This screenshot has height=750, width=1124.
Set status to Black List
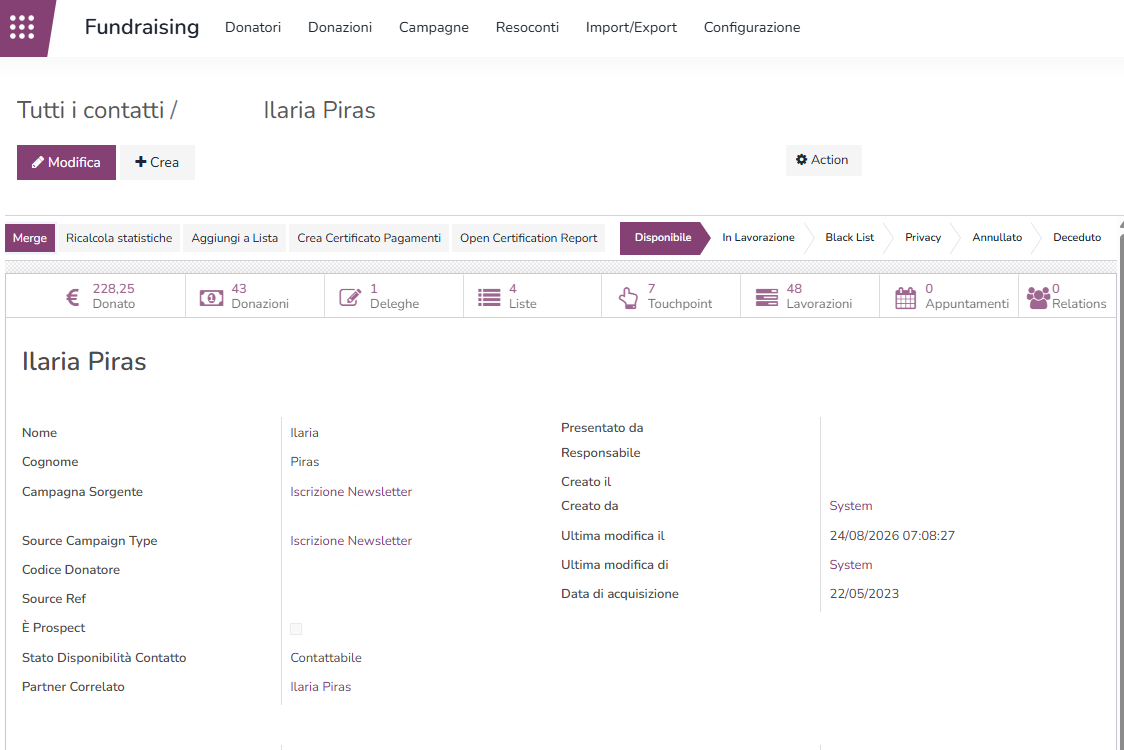tap(849, 238)
